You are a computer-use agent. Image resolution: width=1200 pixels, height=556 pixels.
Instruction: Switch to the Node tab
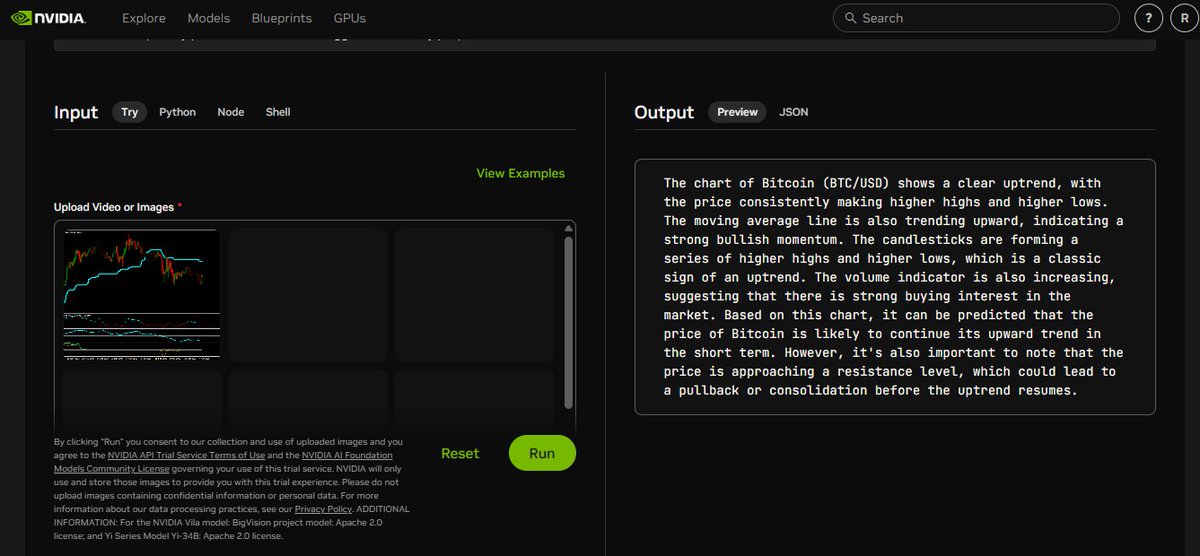[231, 112]
